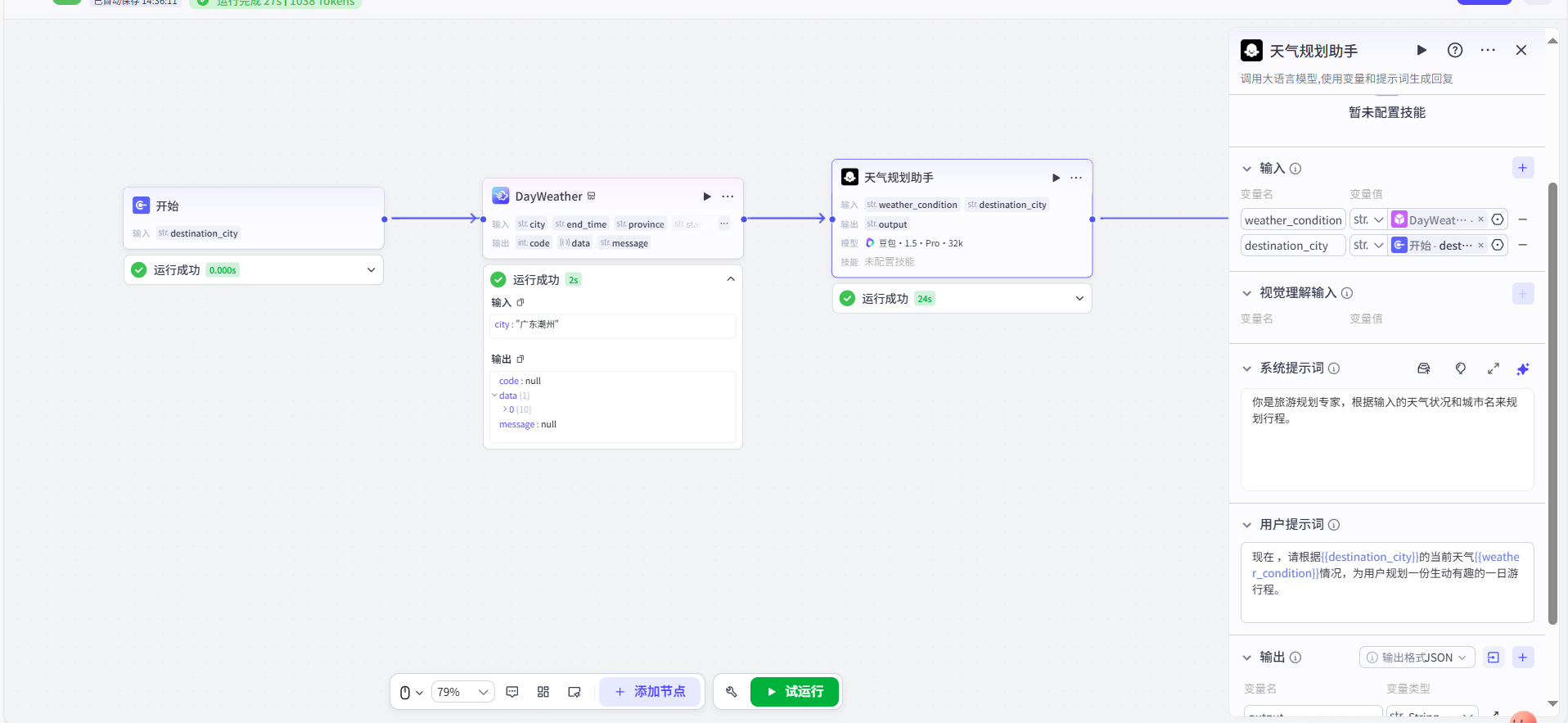Open the 79% zoom level dropdown
The height and width of the screenshot is (723, 1568).
[x=462, y=692]
